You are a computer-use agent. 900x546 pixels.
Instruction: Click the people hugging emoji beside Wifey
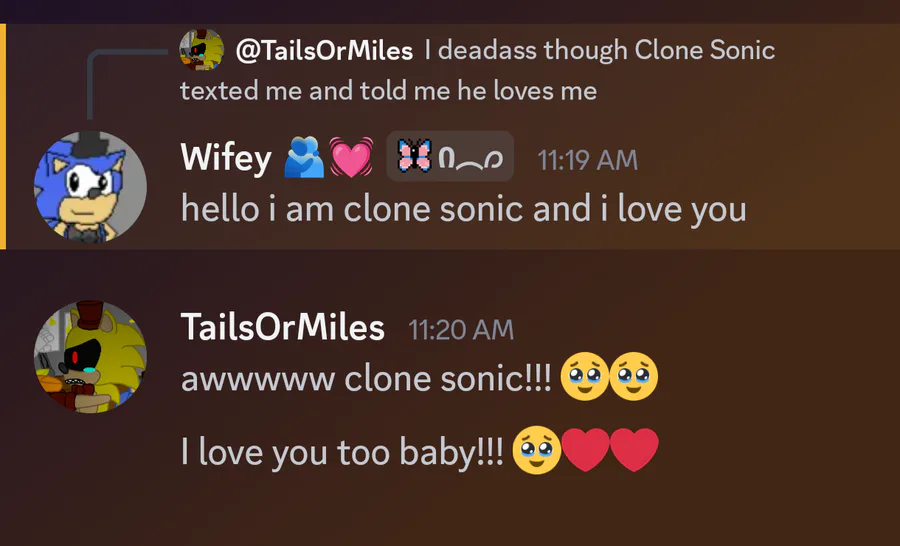coord(305,158)
